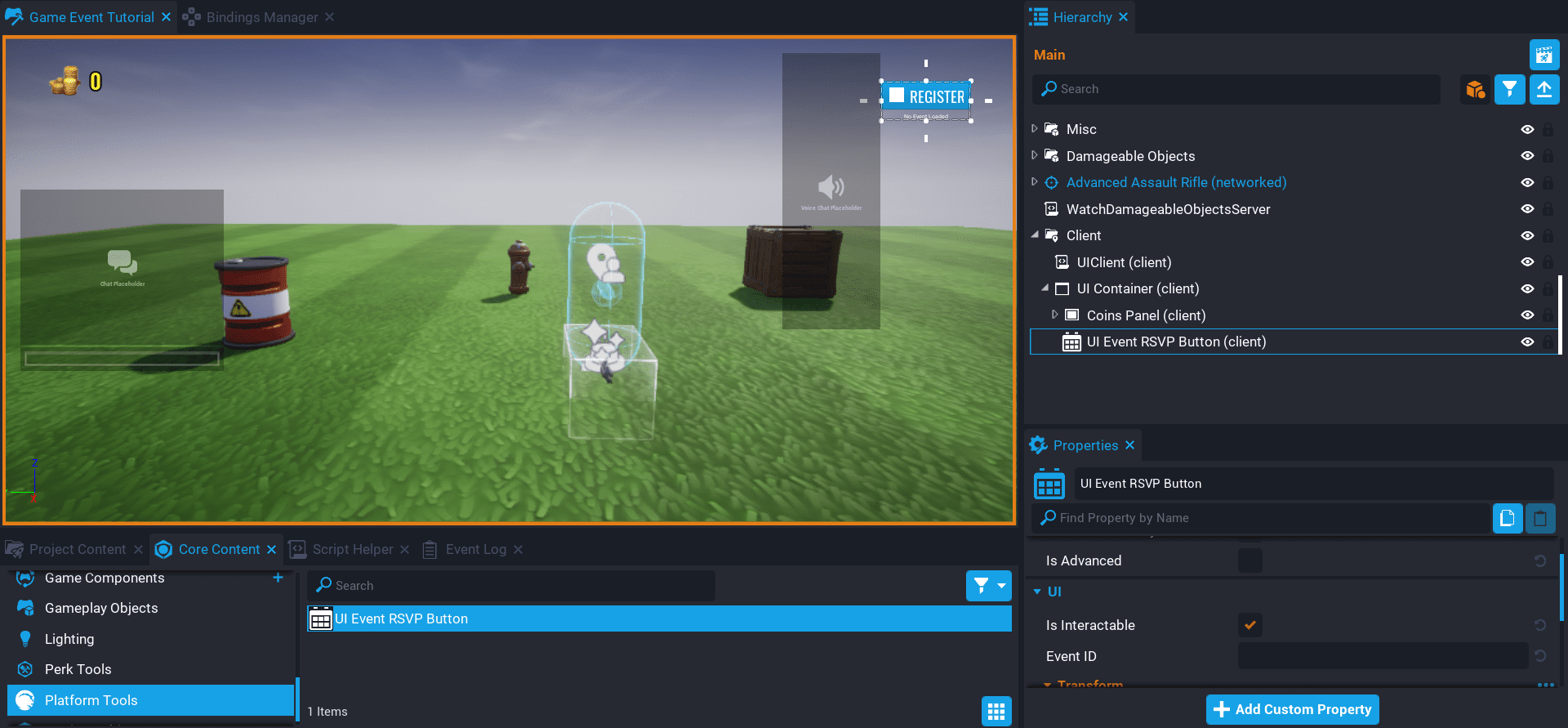Click the upload arrow icon in Hierarchy
Viewport: 1568px width, 728px height.
pos(1543,89)
